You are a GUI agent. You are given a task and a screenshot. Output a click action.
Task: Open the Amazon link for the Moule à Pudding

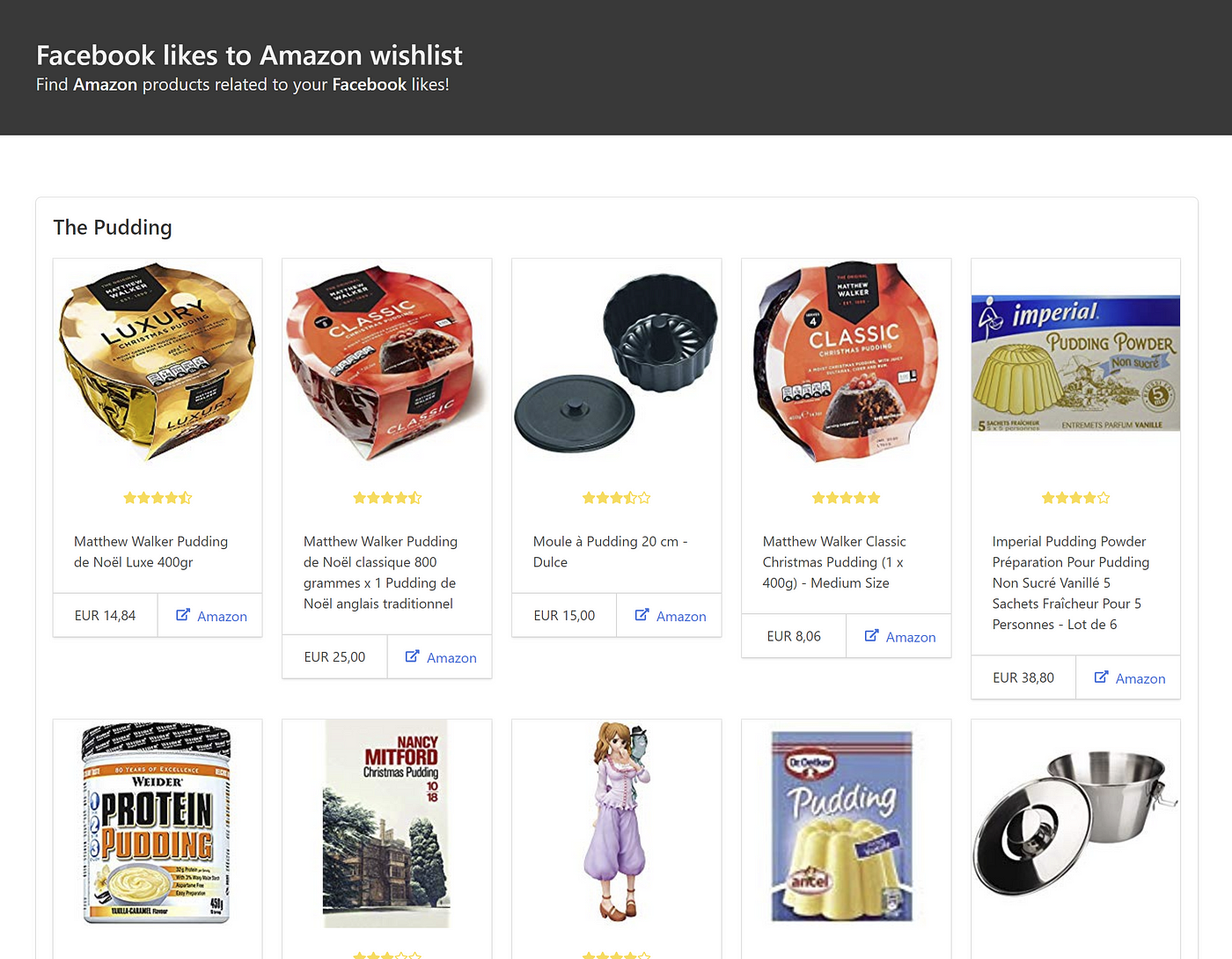point(670,616)
